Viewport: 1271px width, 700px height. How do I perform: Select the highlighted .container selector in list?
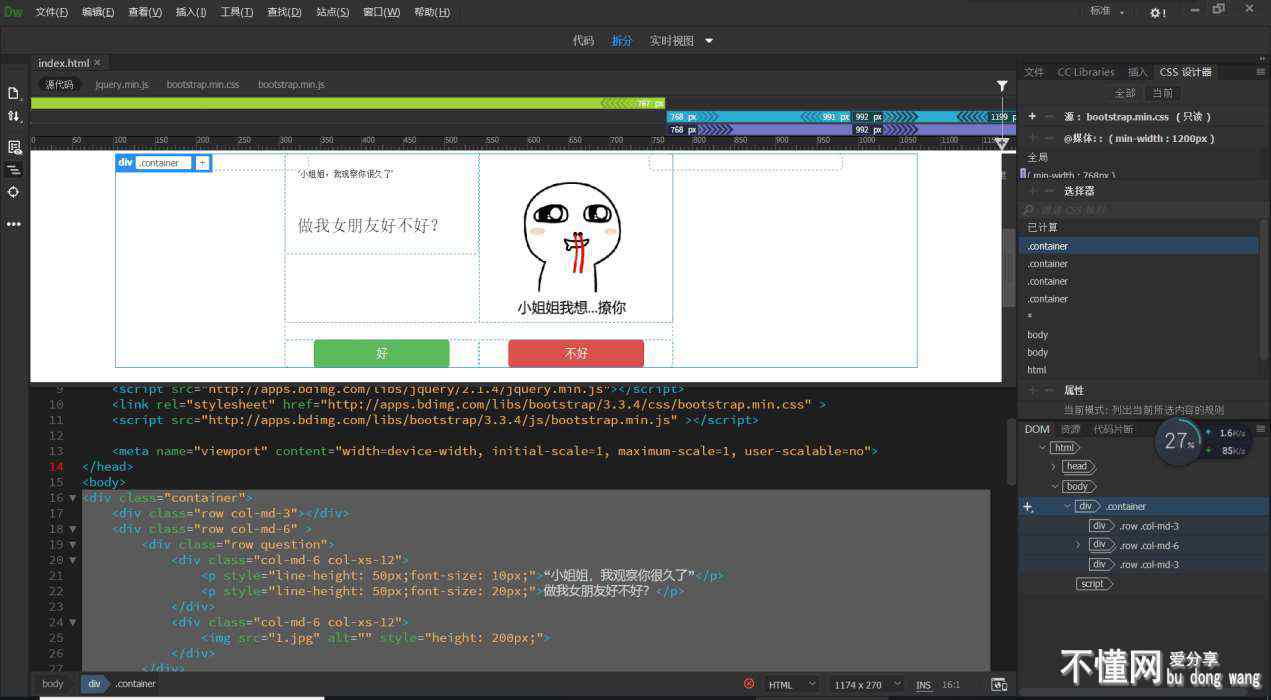pyautogui.click(x=1139, y=246)
